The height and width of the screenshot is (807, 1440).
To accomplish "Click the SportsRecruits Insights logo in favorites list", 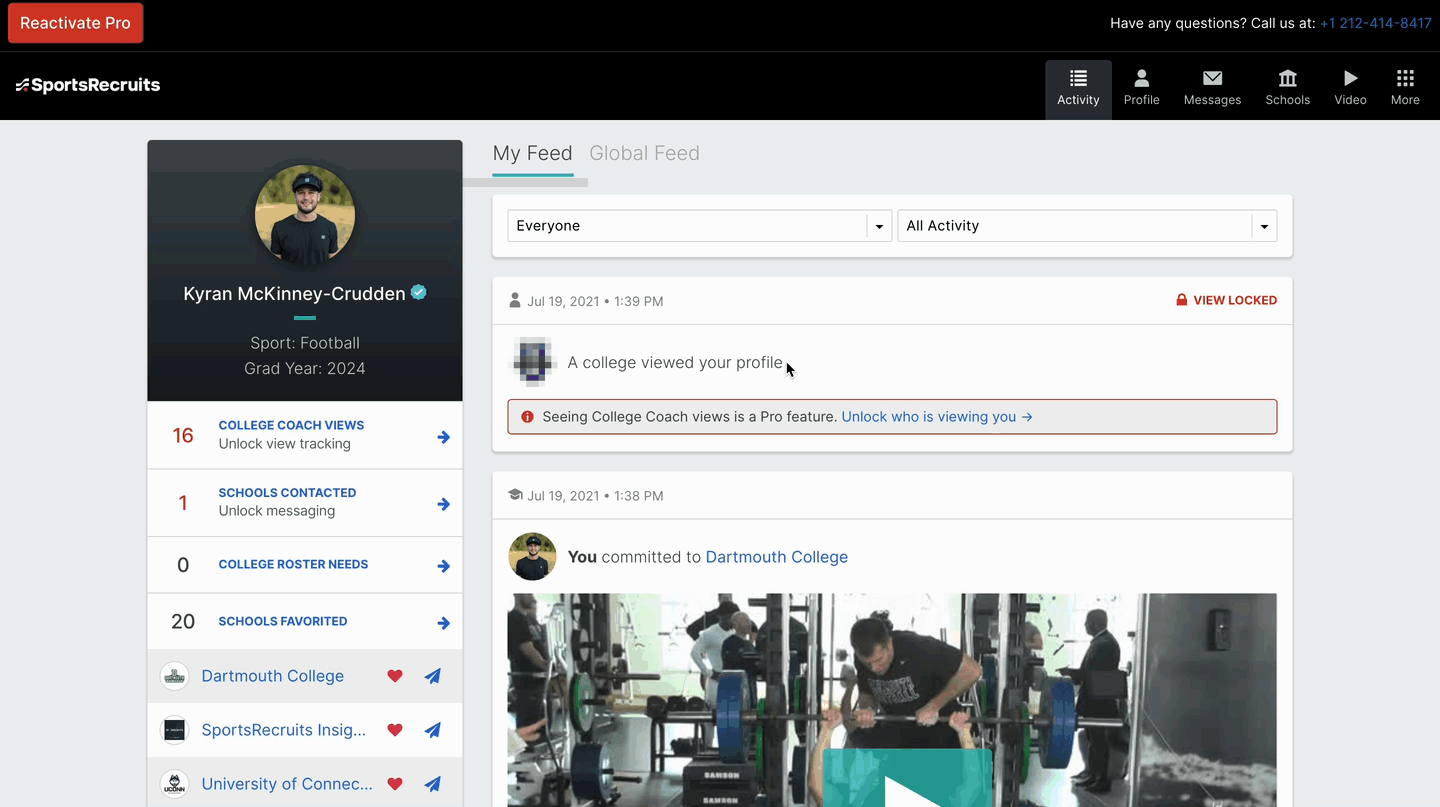I will 175,730.
